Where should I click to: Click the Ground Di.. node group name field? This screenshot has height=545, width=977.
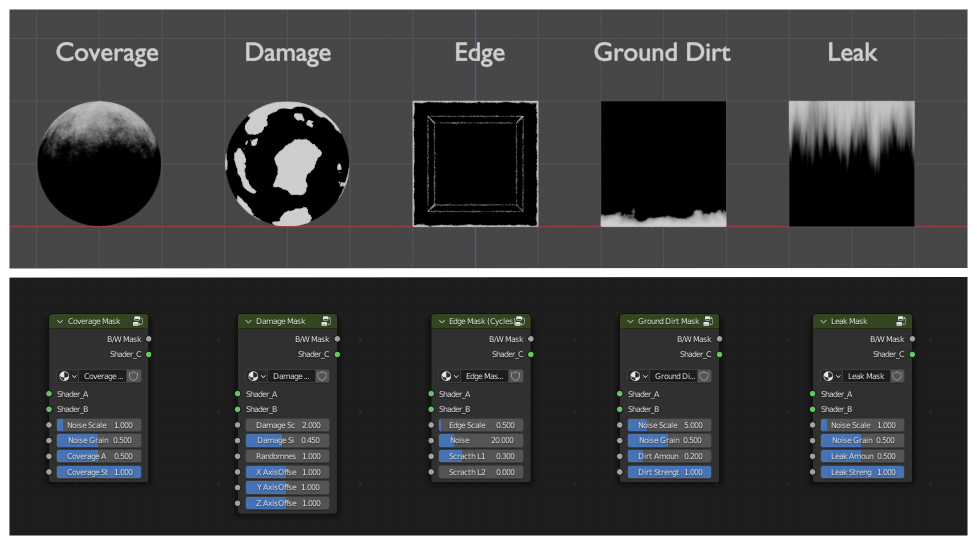[x=674, y=376]
